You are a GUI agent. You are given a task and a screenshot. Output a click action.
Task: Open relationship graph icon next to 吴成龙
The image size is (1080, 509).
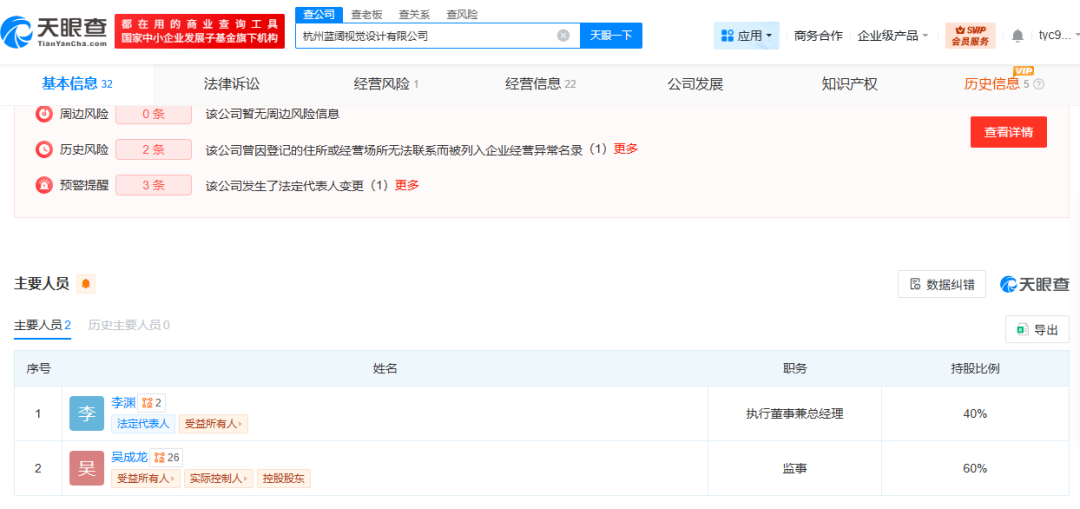tap(166, 457)
